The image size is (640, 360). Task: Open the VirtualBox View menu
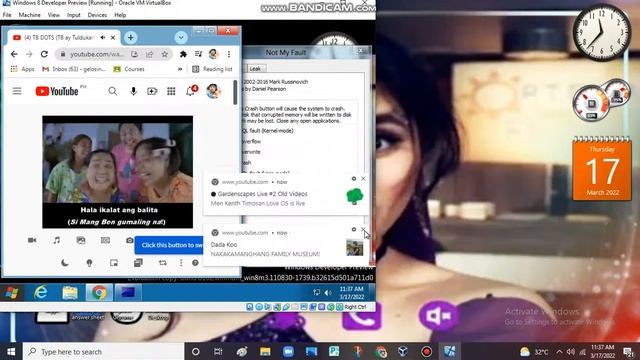(x=53, y=15)
